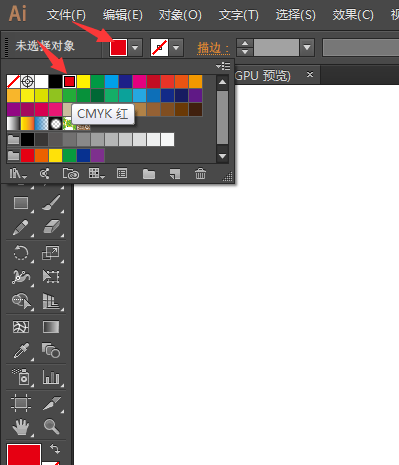Select purple swatch in brights group

[97, 156]
